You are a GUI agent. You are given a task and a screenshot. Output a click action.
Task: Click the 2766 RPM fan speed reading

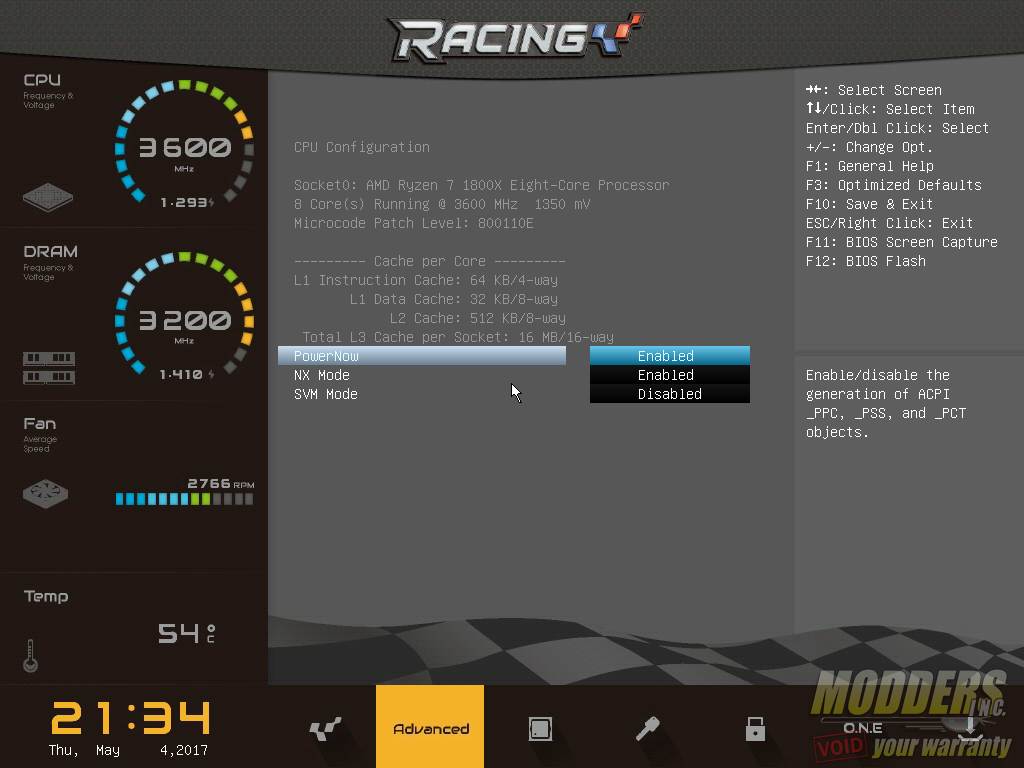(x=221, y=483)
